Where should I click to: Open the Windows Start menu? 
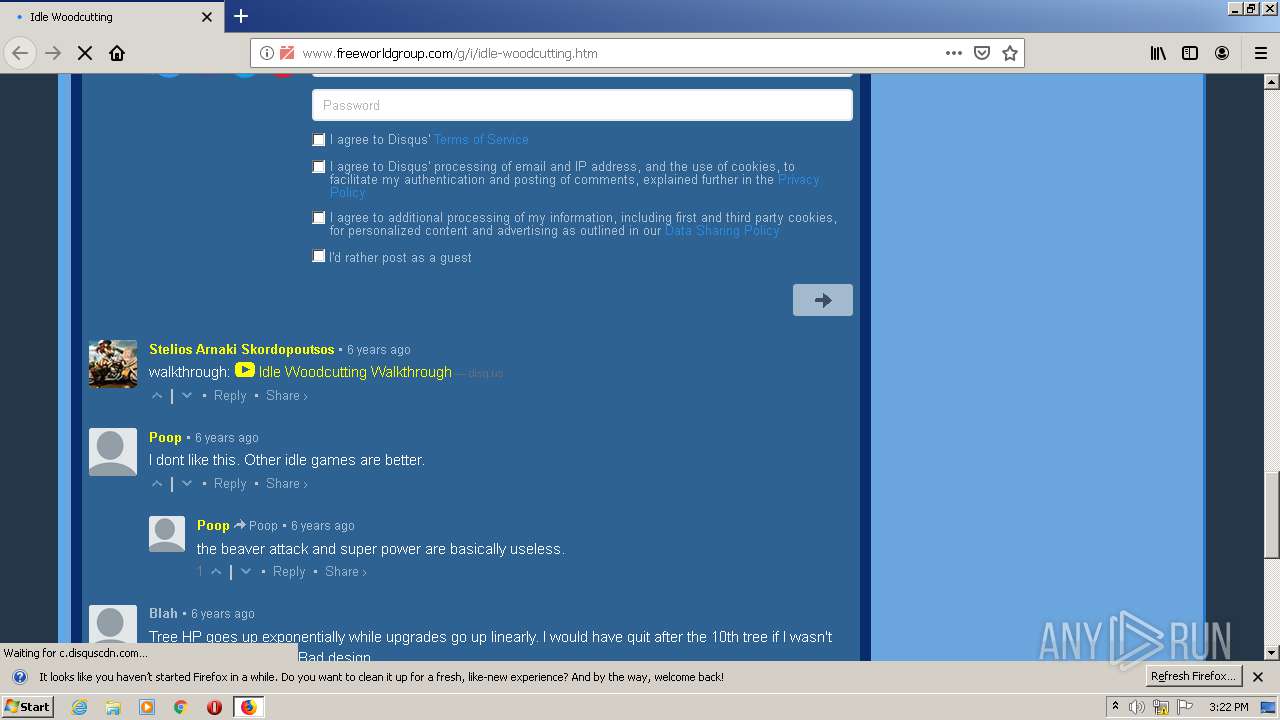click(28, 706)
